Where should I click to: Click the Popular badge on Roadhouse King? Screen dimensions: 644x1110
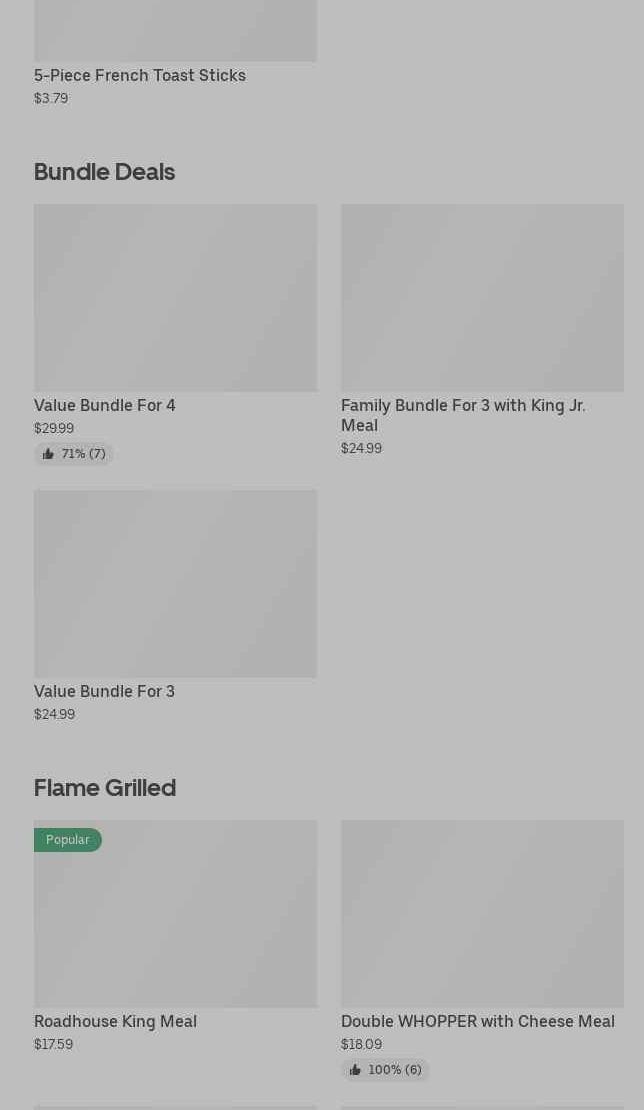tap(68, 840)
